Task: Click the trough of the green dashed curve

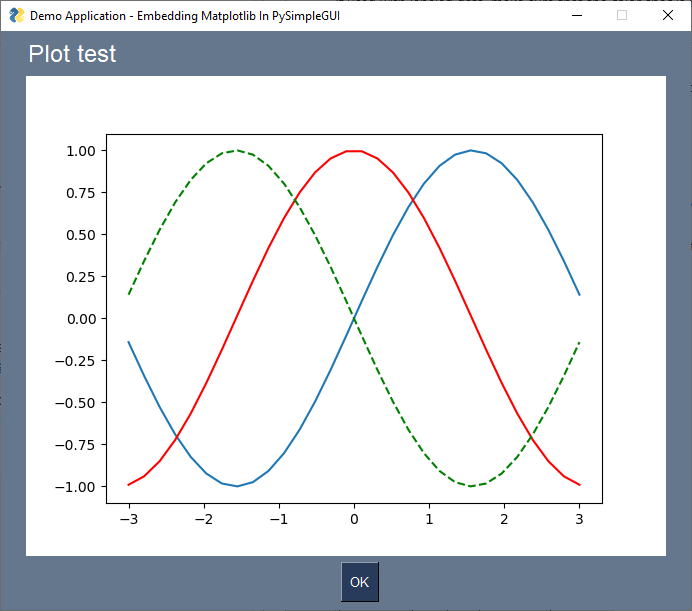Action: [x=471, y=486]
